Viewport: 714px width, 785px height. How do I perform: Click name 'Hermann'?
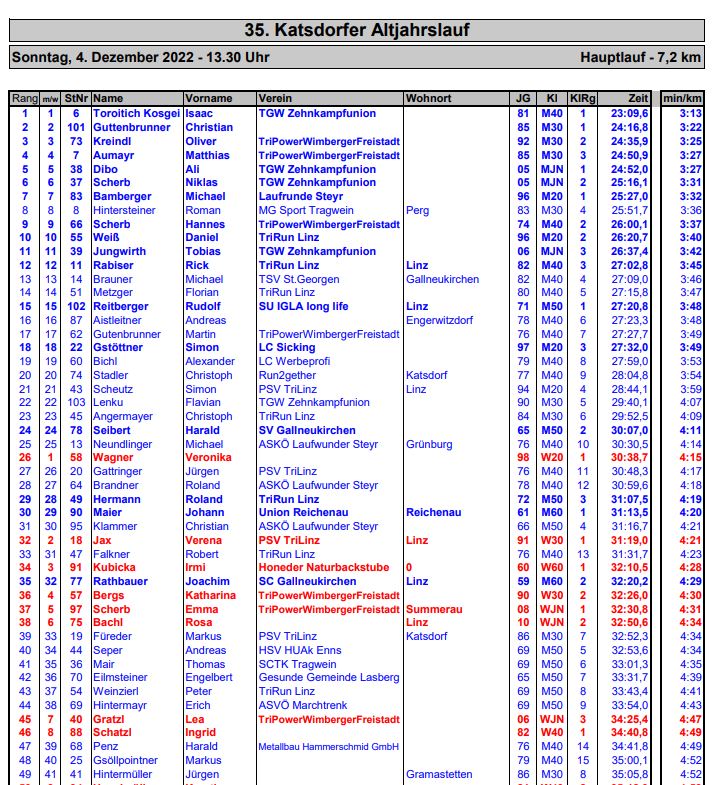pos(117,500)
